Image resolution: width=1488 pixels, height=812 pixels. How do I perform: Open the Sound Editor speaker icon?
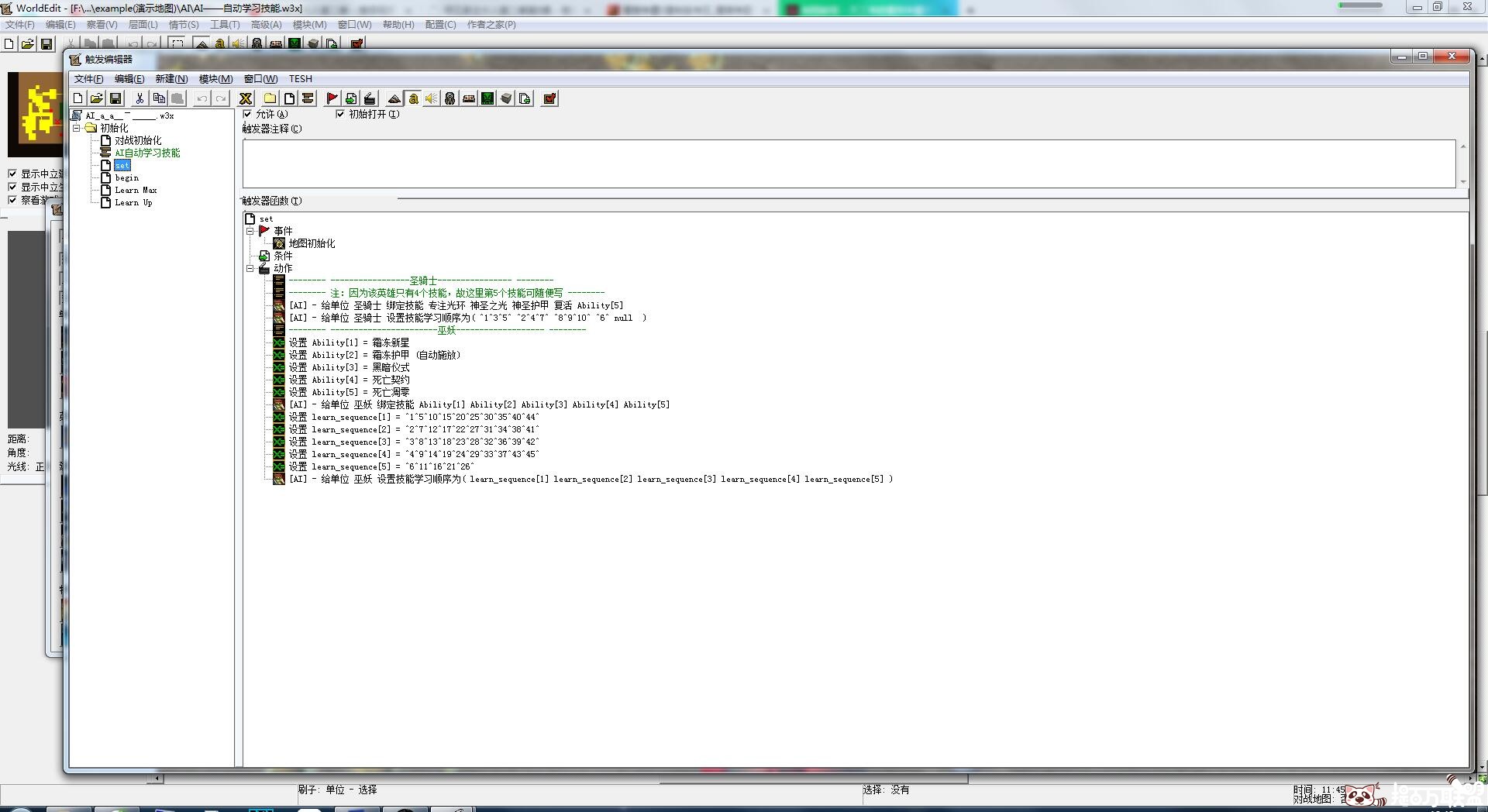[x=432, y=98]
